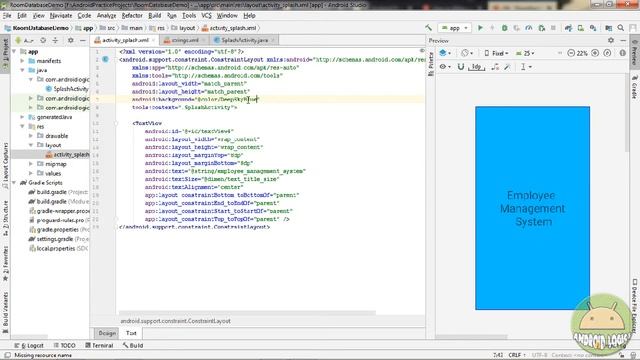Toggle the Gradle side stripe button

pyautogui.click(x=635, y=87)
